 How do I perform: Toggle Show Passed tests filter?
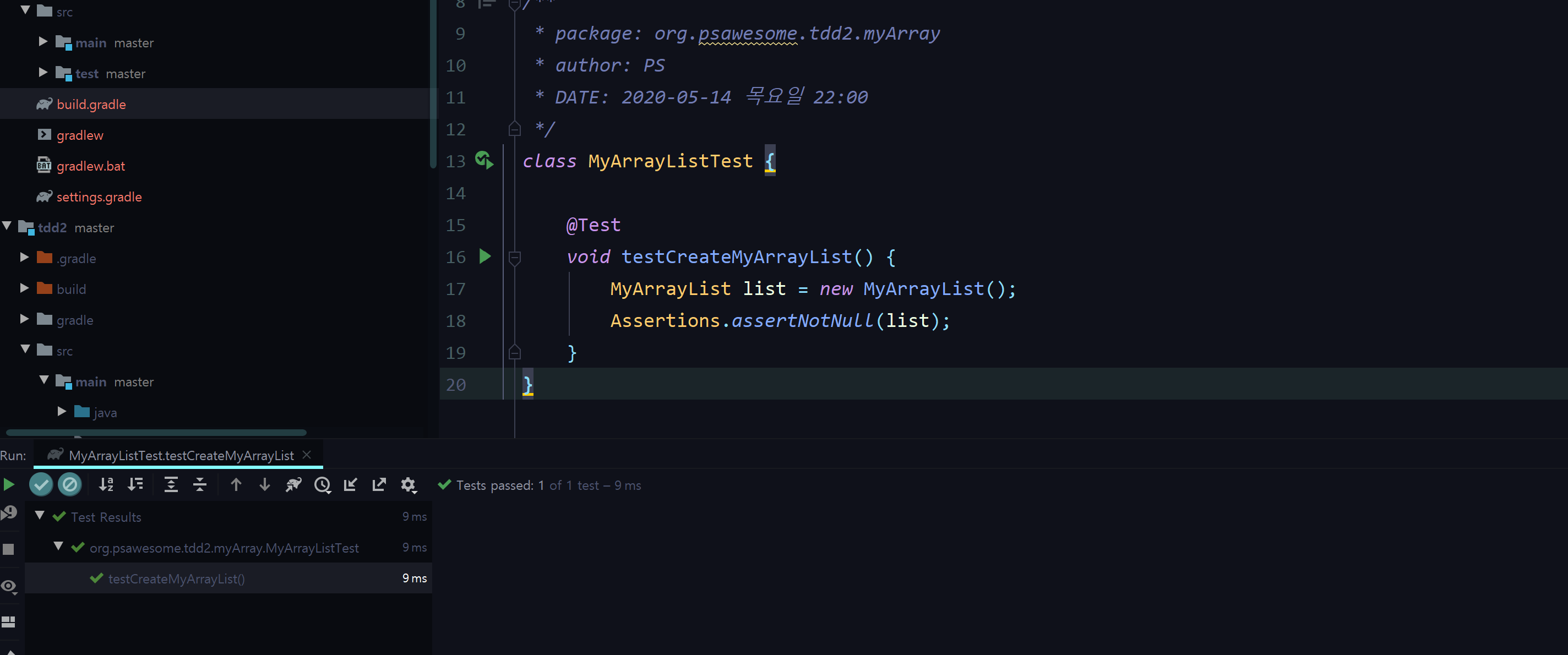click(x=41, y=484)
